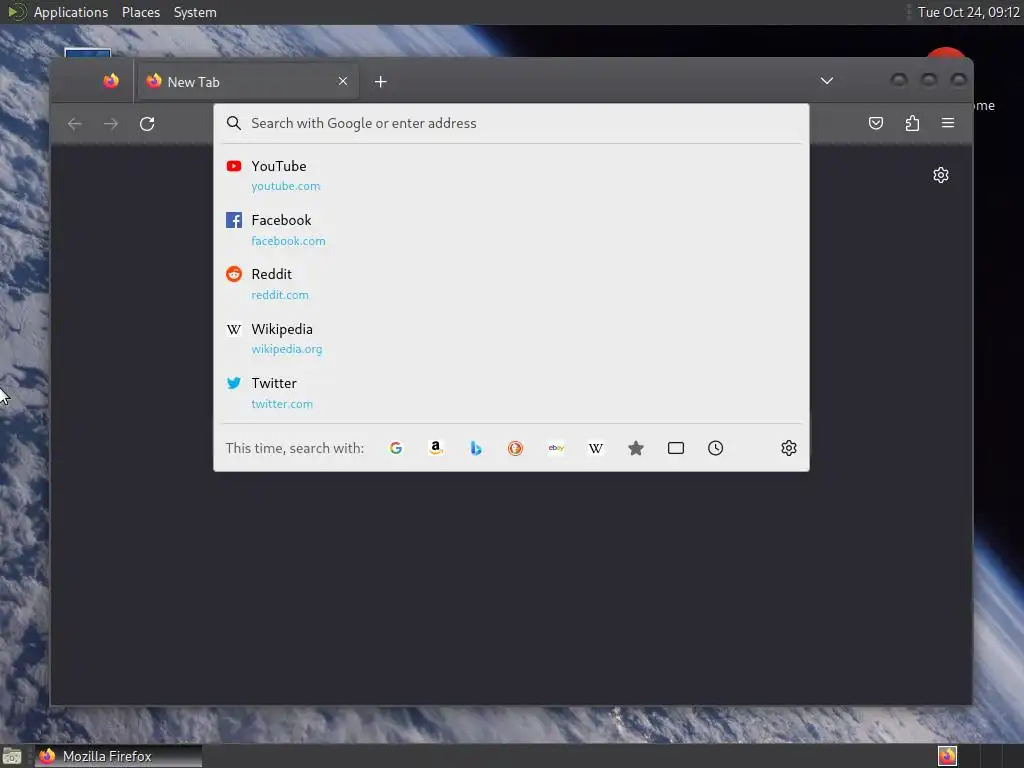The width and height of the screenshot is (1024, 768).
Task: Search open tabs with the tab icon
Action: tap(675, 448)
